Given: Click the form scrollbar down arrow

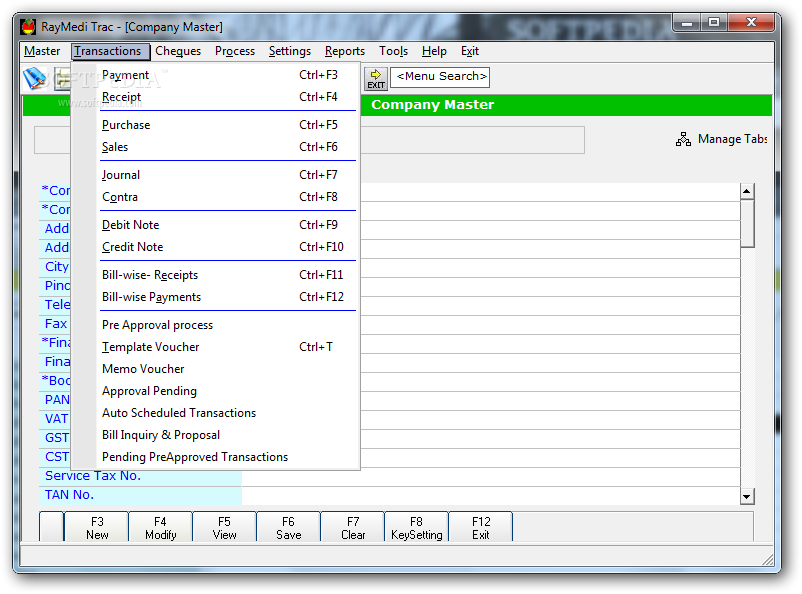Looking at the screenshot, I should pyautogui.click(x=747, y=496).
